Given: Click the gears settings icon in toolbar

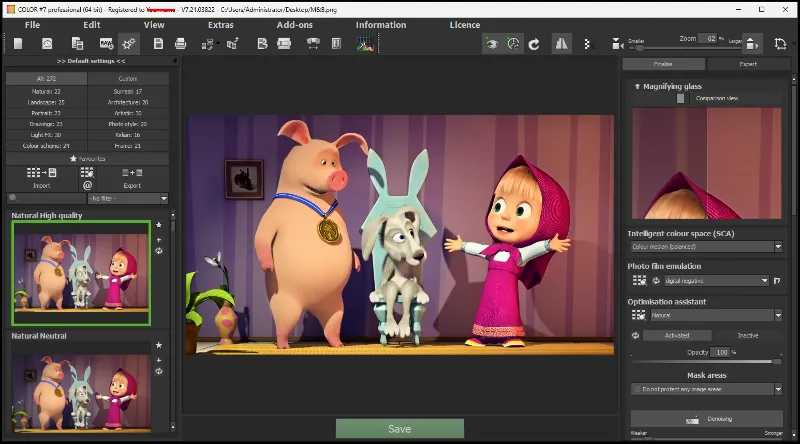Looking at the screenshot, I should (x=129, y=44).
